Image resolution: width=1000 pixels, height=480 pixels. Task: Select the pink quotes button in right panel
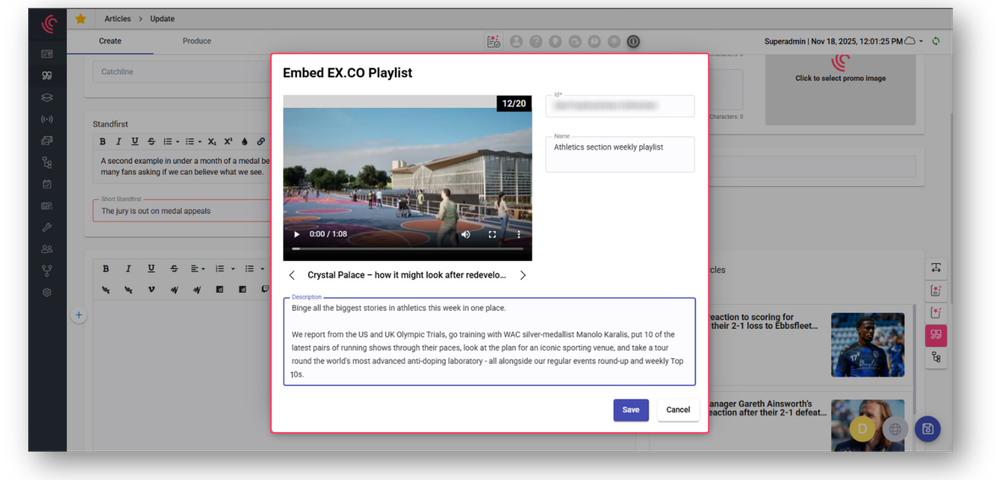(936, 335)
